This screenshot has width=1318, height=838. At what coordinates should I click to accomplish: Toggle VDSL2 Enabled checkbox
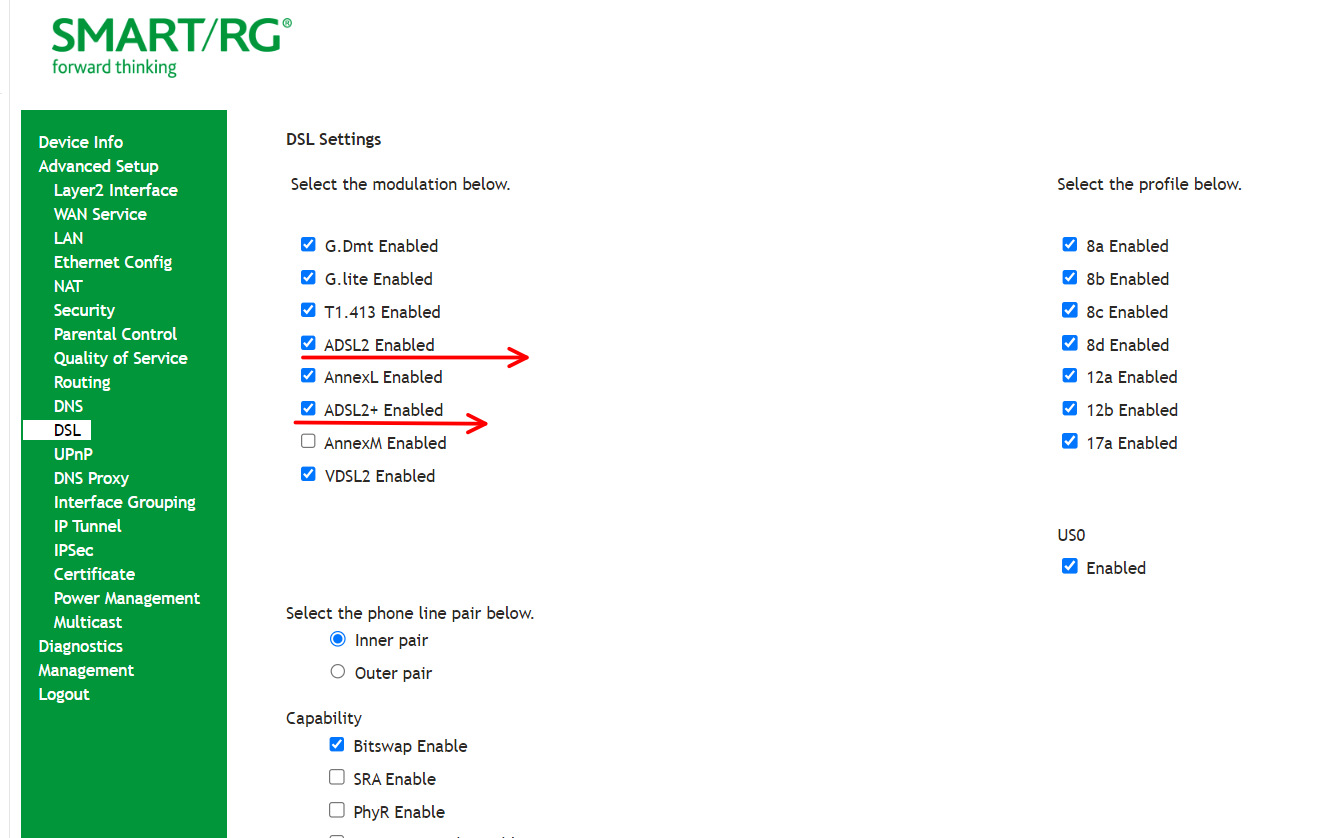pos(308,474)
